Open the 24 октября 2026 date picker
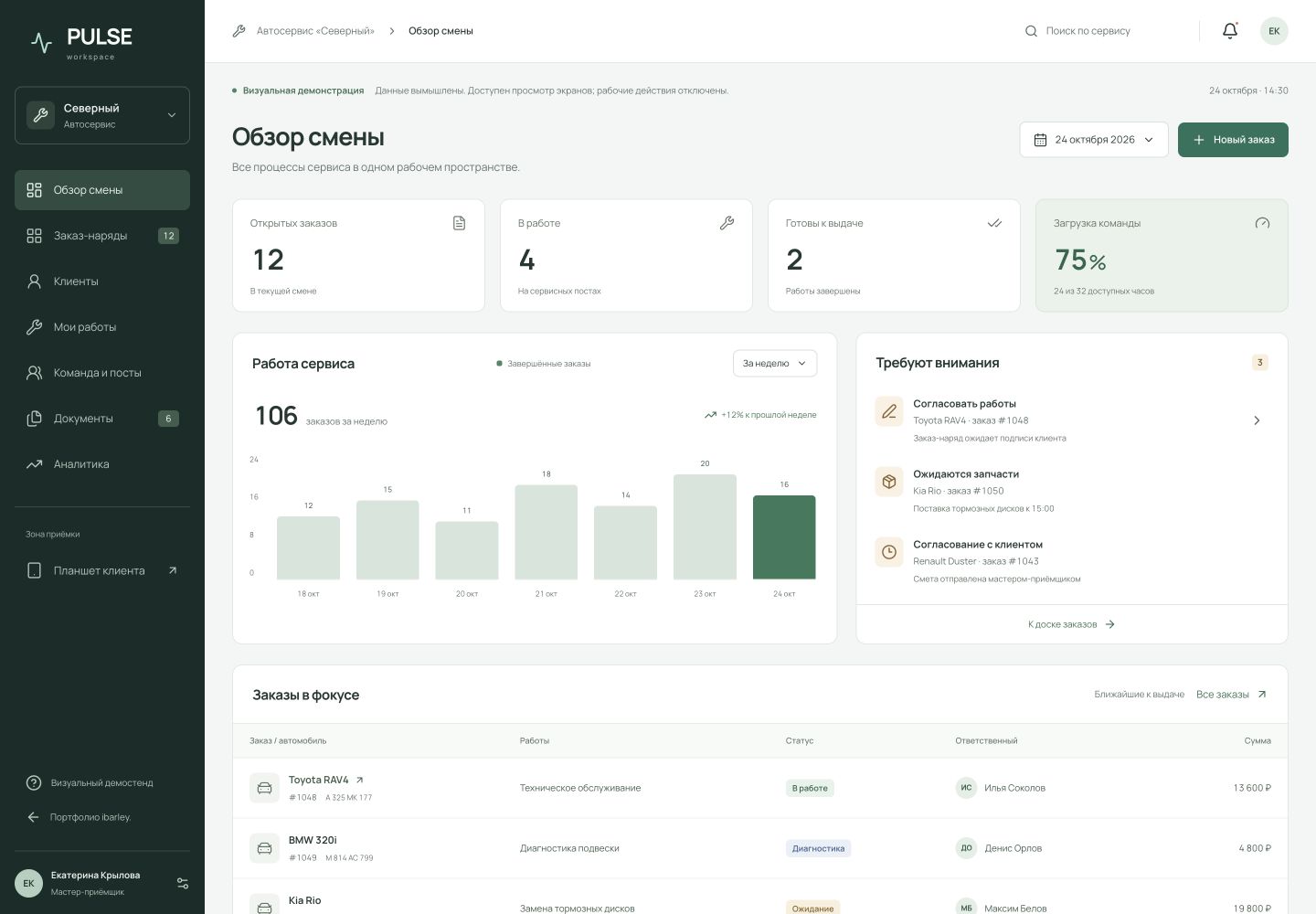This screenshot has width=1316, height=914. click(x=1094, y=140)
